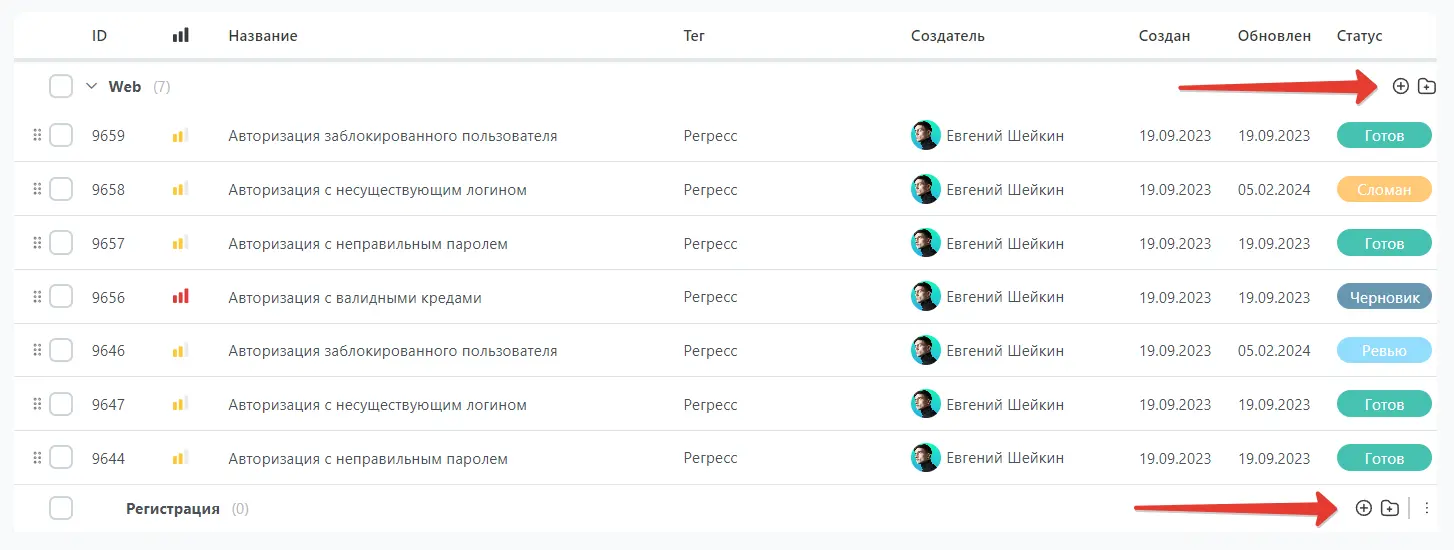Click the Регресс tag of case 9647

[x=710, y=405]
